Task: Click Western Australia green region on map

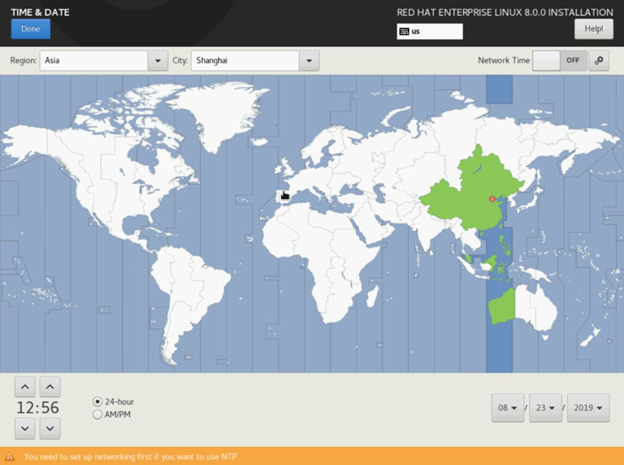Action: pos(502,307)
